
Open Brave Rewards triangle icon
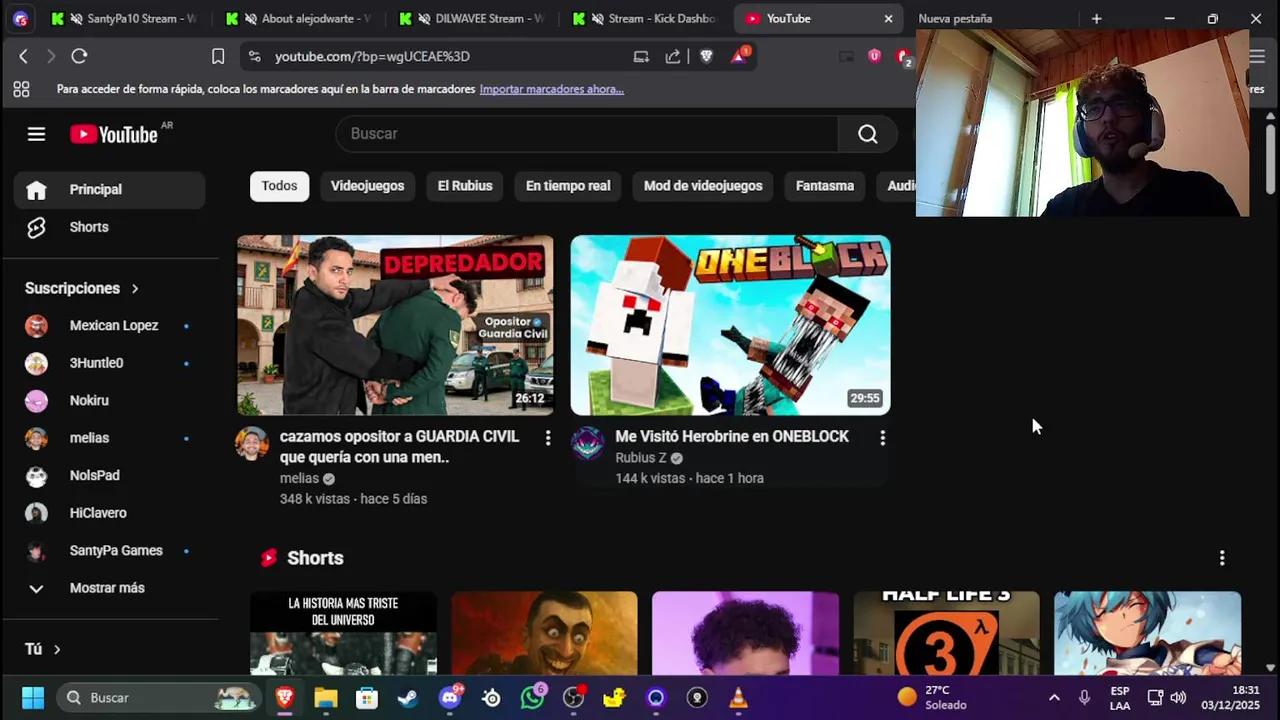[739, 56]
